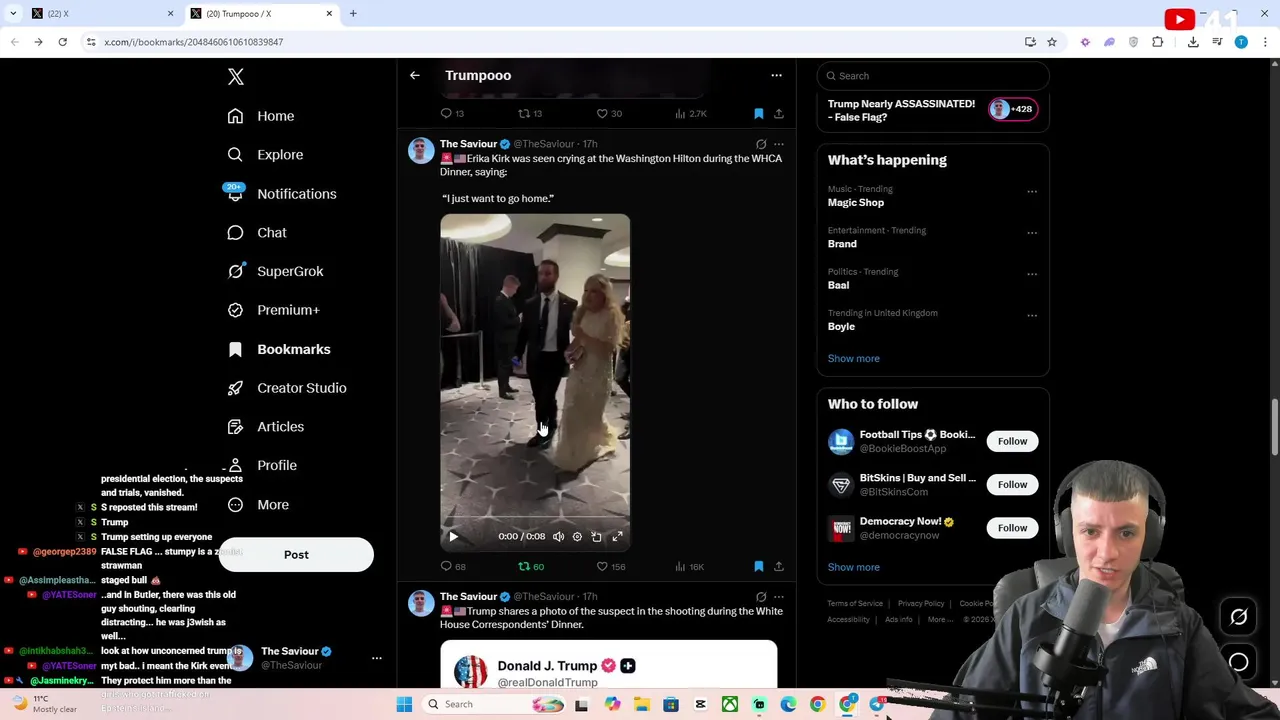Seek on the video progress bar
The height and width of the screenshot is (720, 1280).
tap(535, 519)
